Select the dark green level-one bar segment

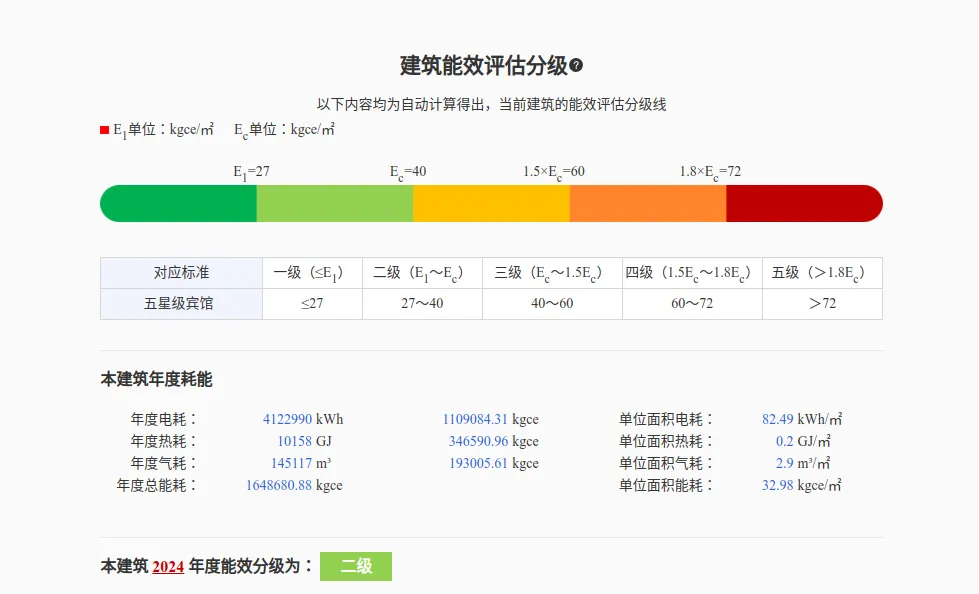(180, 204)
